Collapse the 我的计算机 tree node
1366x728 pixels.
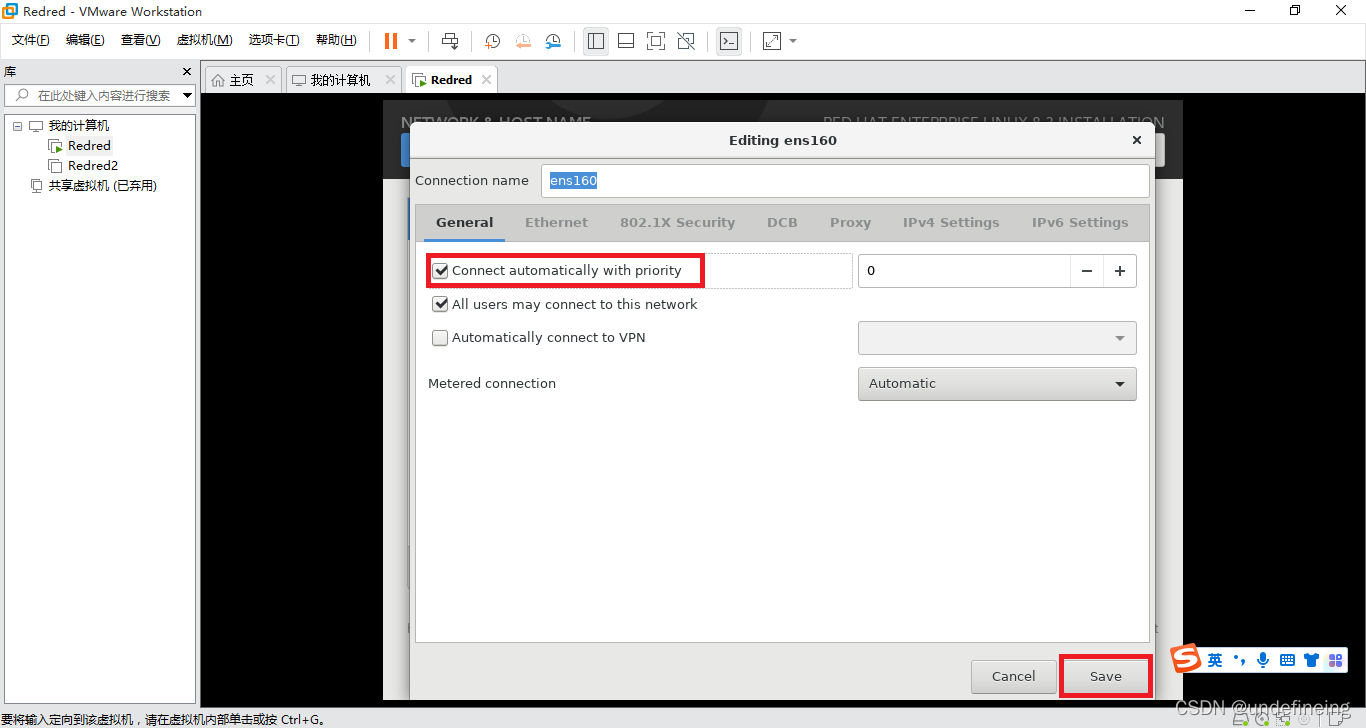click(17, 126)
